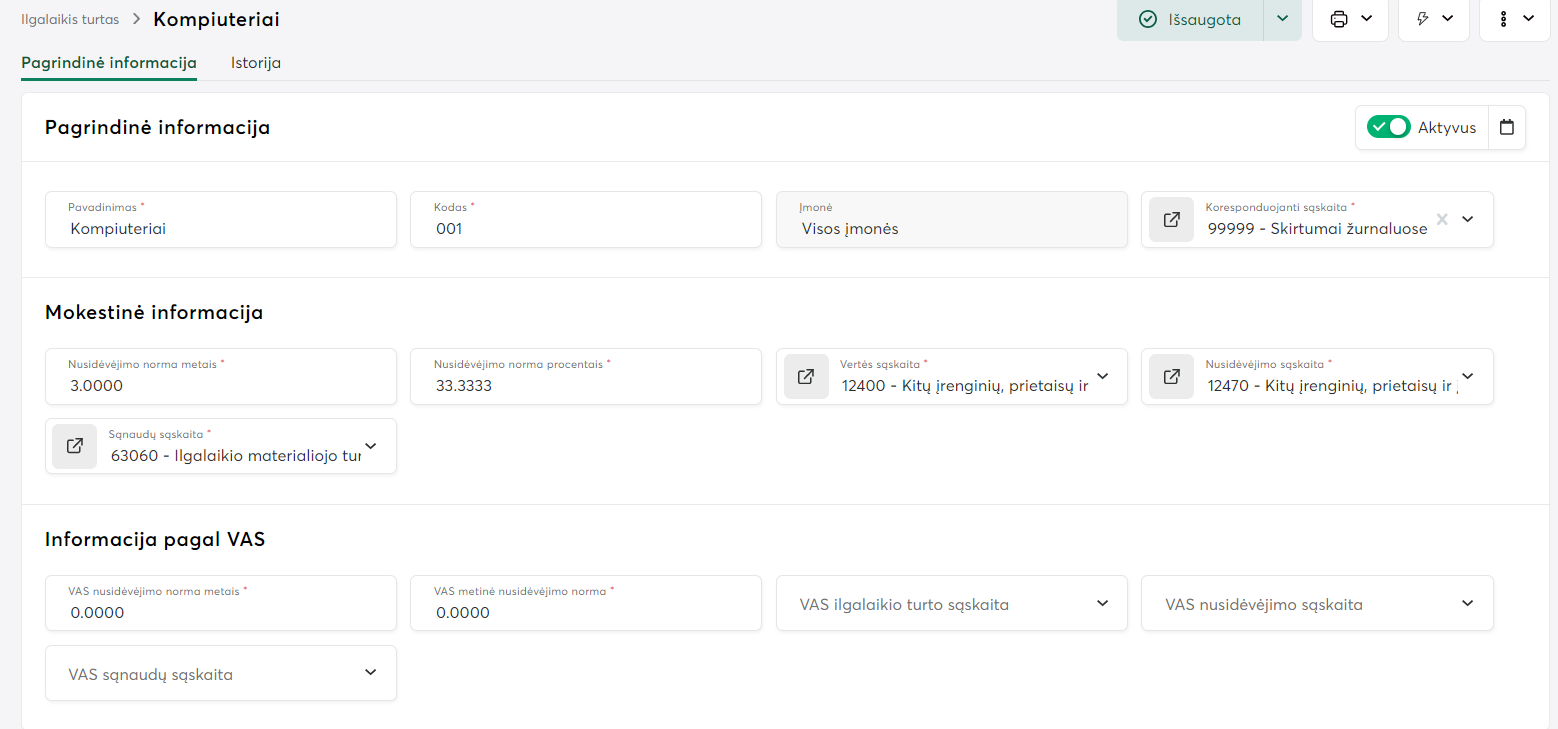Toggle the Aktyvus switch off

[x=1388, y=128]
